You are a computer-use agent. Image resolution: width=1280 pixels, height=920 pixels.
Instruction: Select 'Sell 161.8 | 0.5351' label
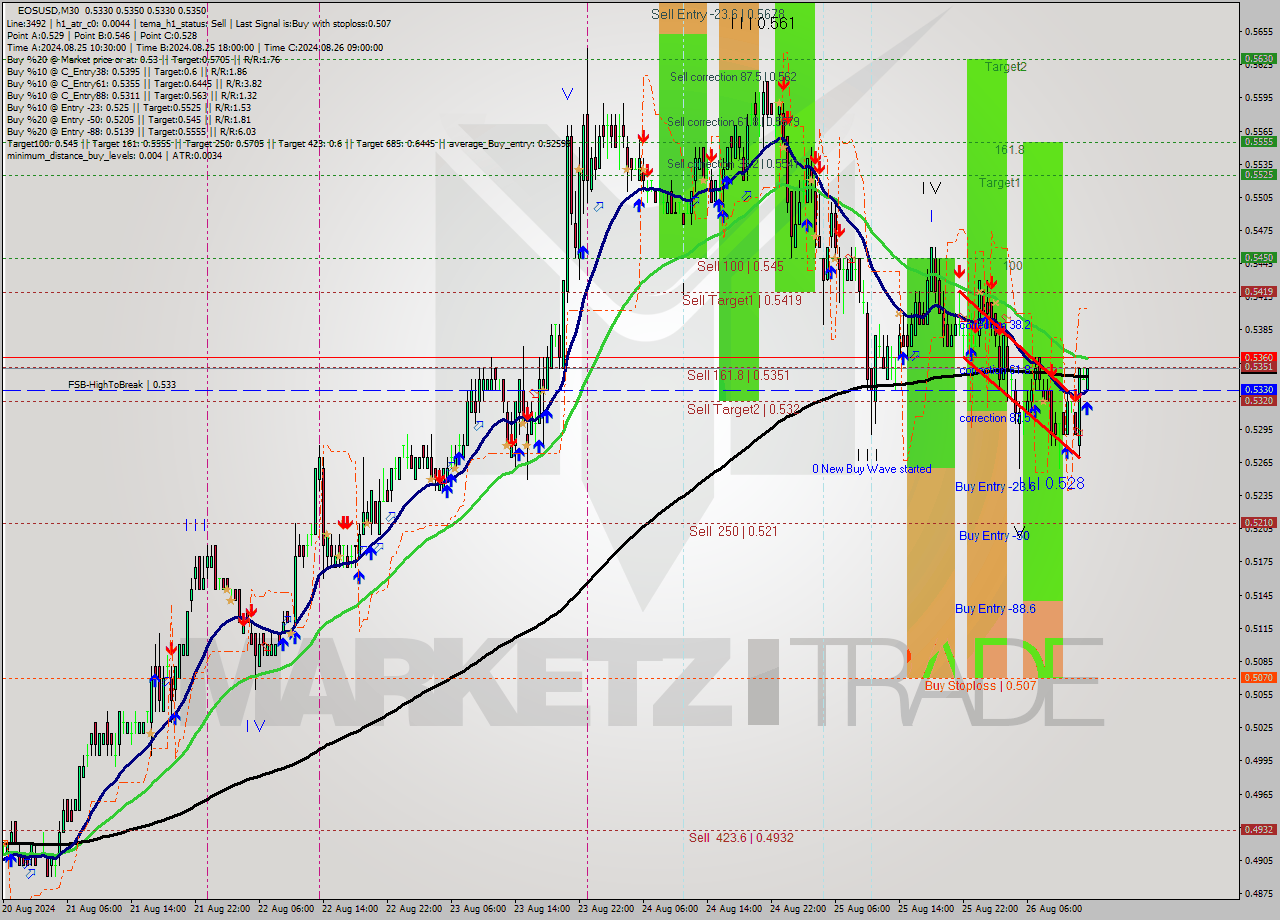738,375
